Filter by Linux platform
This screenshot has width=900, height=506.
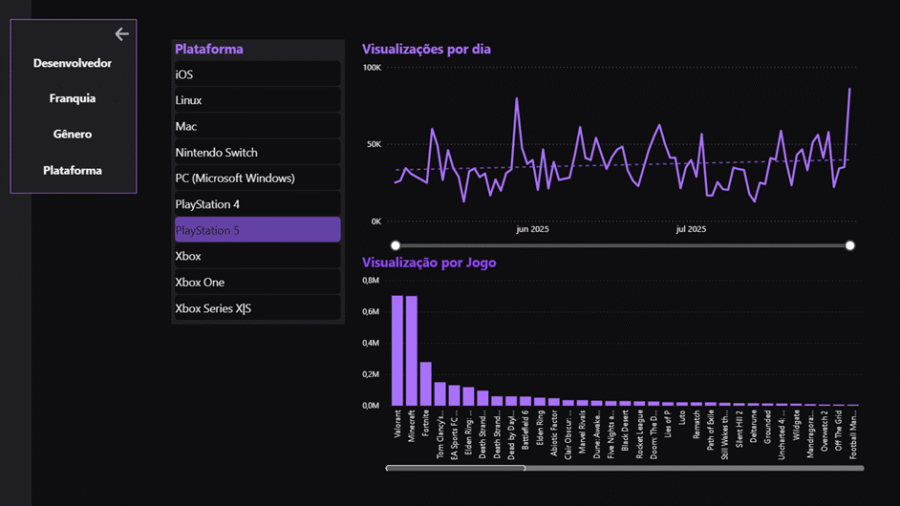coord(257,100)
